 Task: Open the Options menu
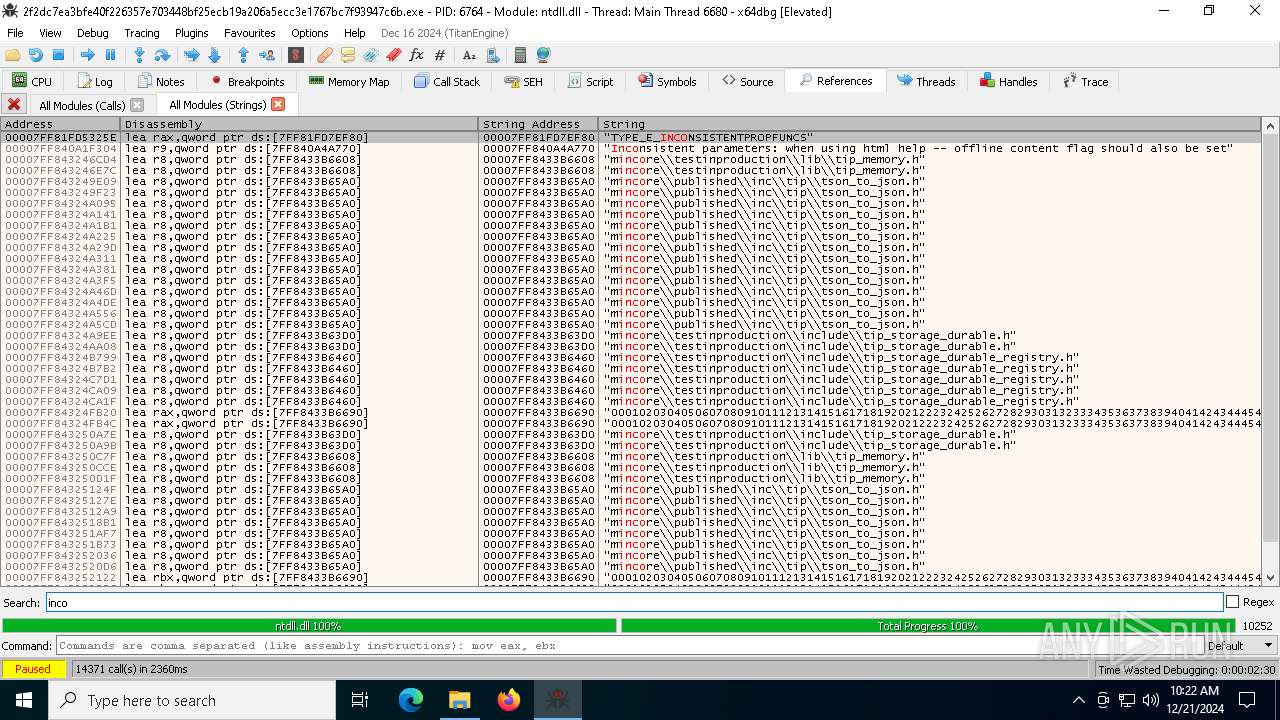[310, 33]
